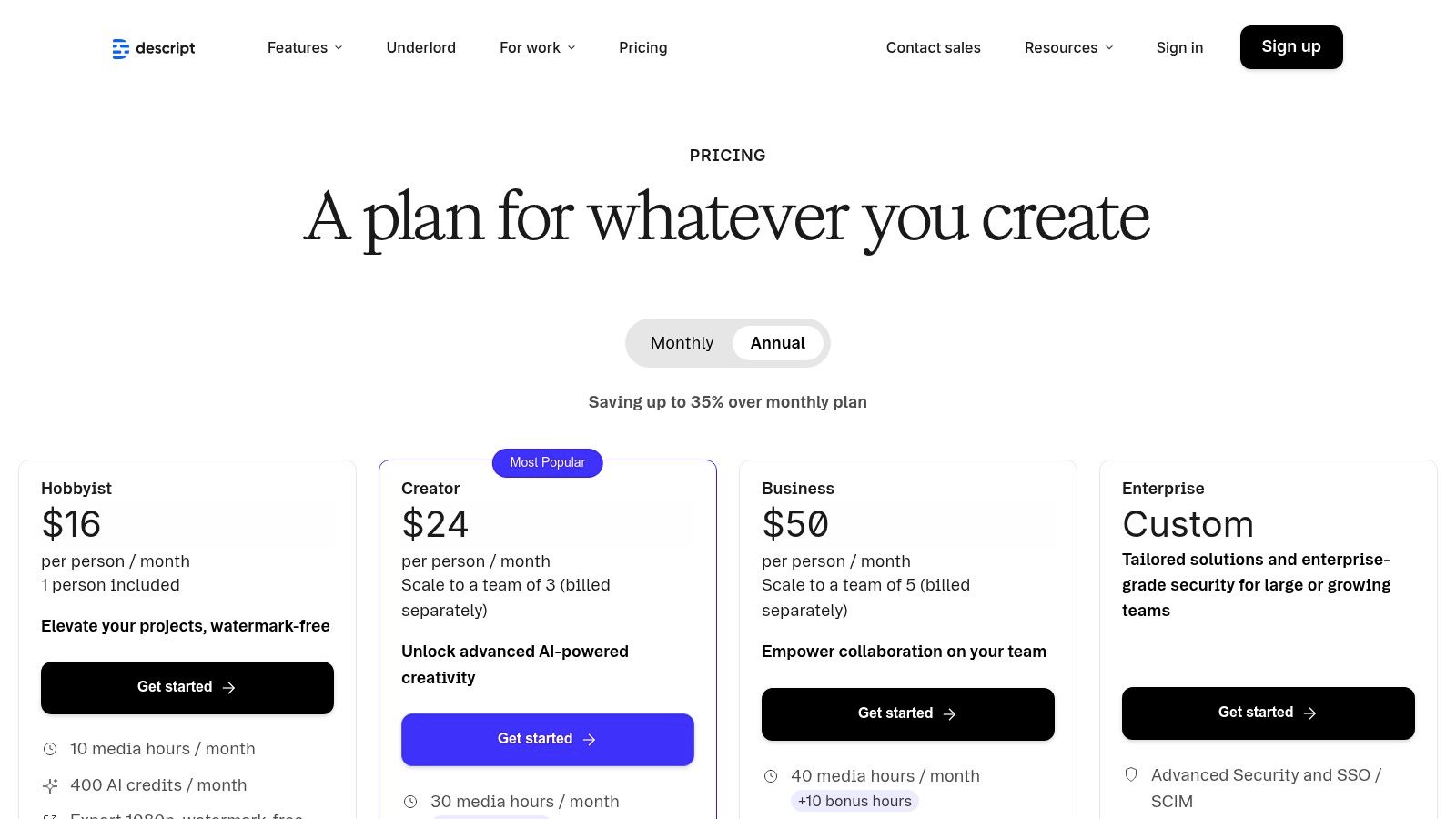Screen dimensions: 1456x819
Task: Click the clock icon beside 40 media hours
Action: pyautogui.click(x=773, y=775)
